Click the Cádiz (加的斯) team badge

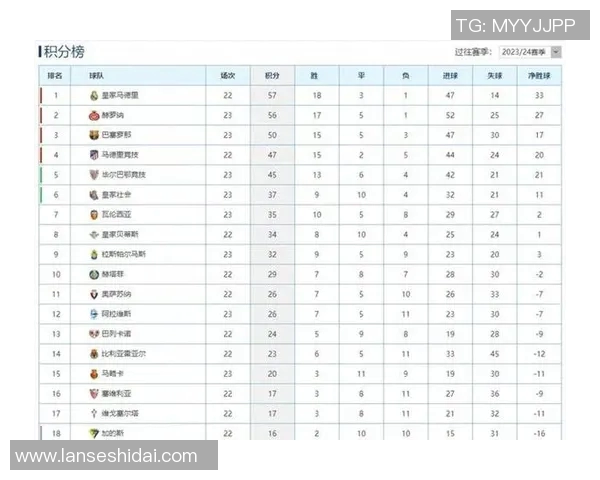93,433
